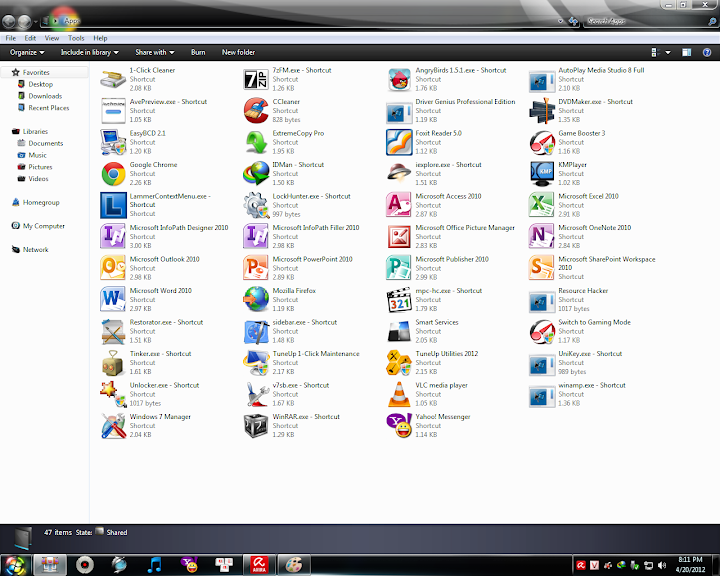The width and height of the screenshot is (720, 576).
Task: Go back with the Back button
Action: tap(9, 21)
